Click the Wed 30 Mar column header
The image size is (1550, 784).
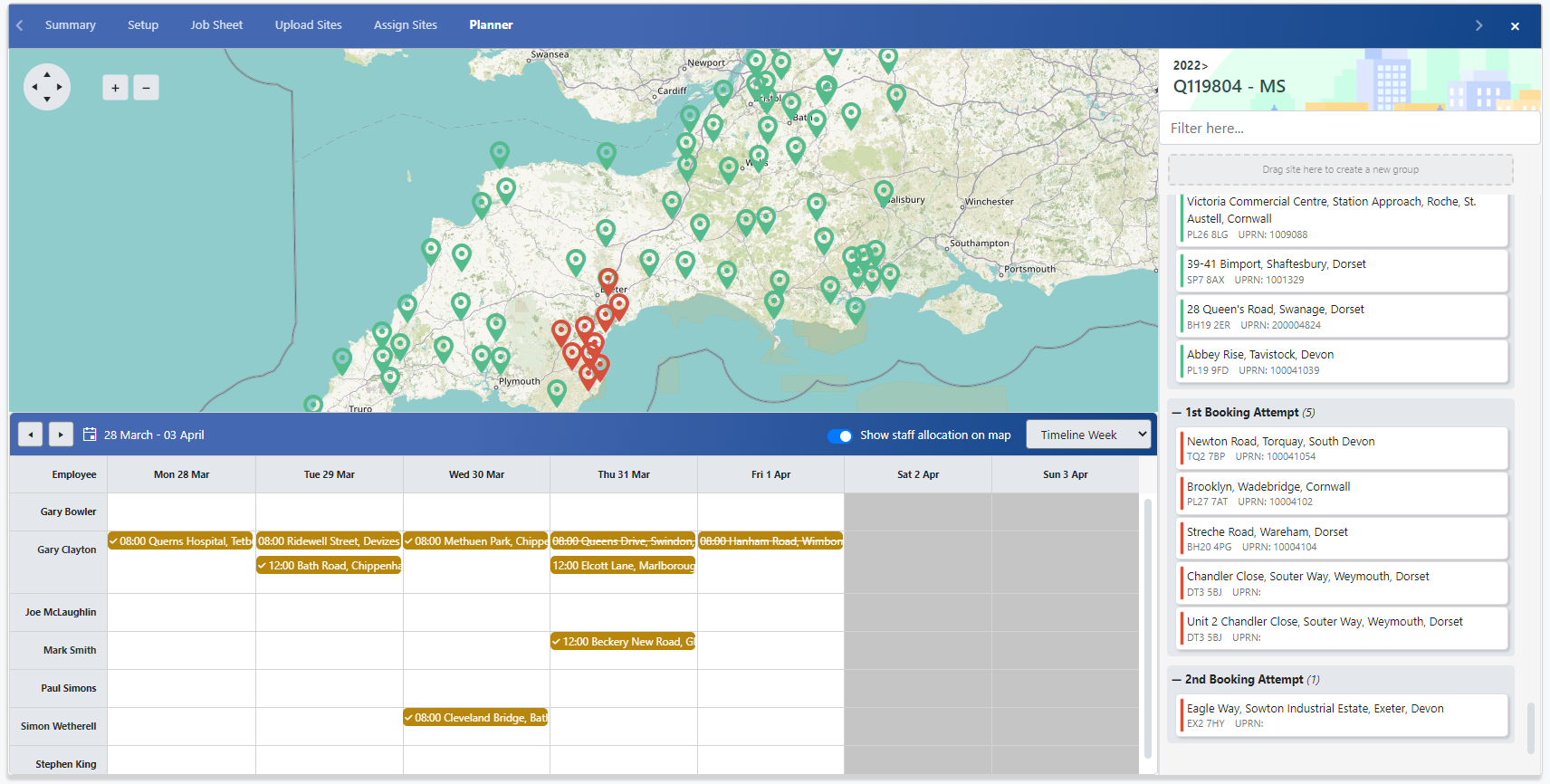coord(477,475)
